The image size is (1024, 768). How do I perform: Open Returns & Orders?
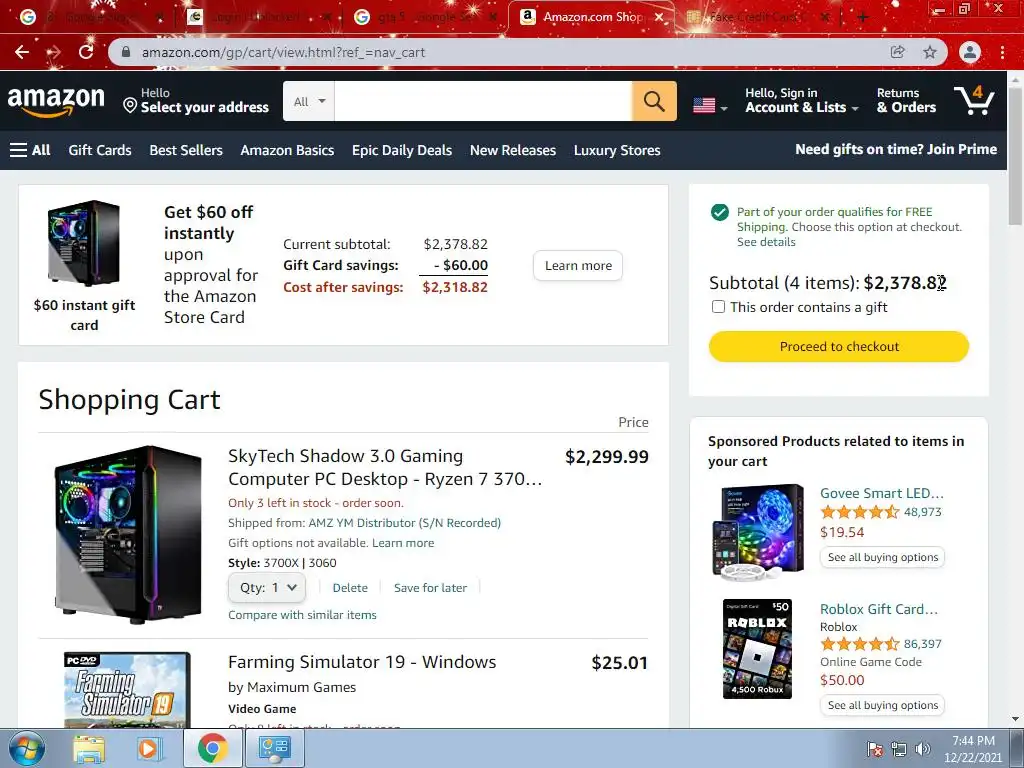(x=906, y=101)
